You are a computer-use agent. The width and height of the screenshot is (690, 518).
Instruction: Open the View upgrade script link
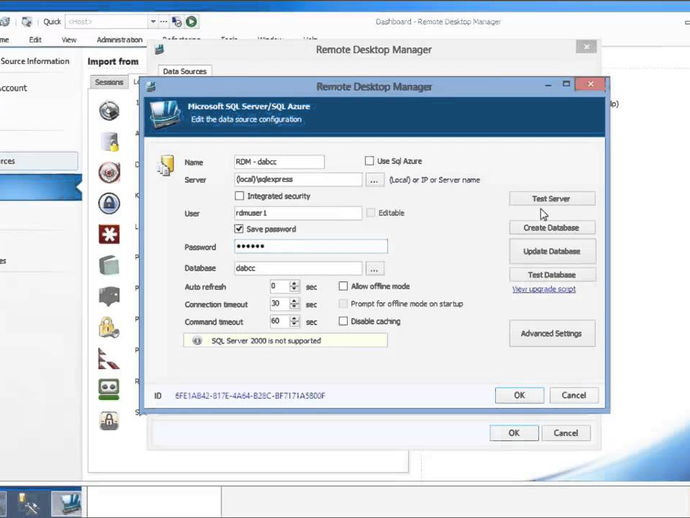coord(544,289)
